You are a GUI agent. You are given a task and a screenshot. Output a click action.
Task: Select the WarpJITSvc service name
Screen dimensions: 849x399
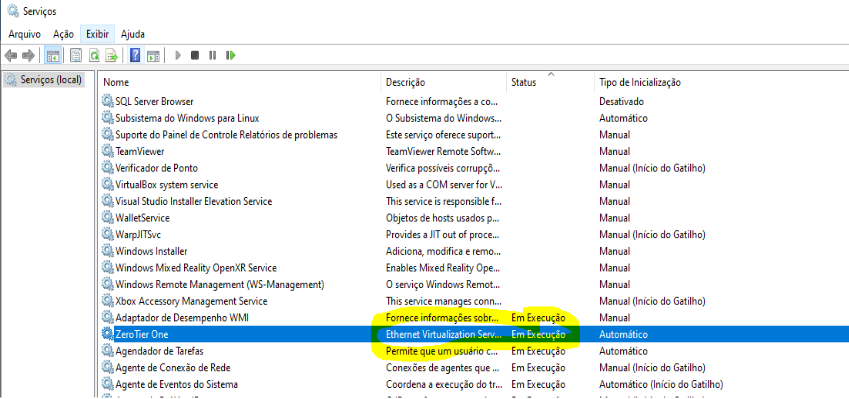click(x=138, y=234)
